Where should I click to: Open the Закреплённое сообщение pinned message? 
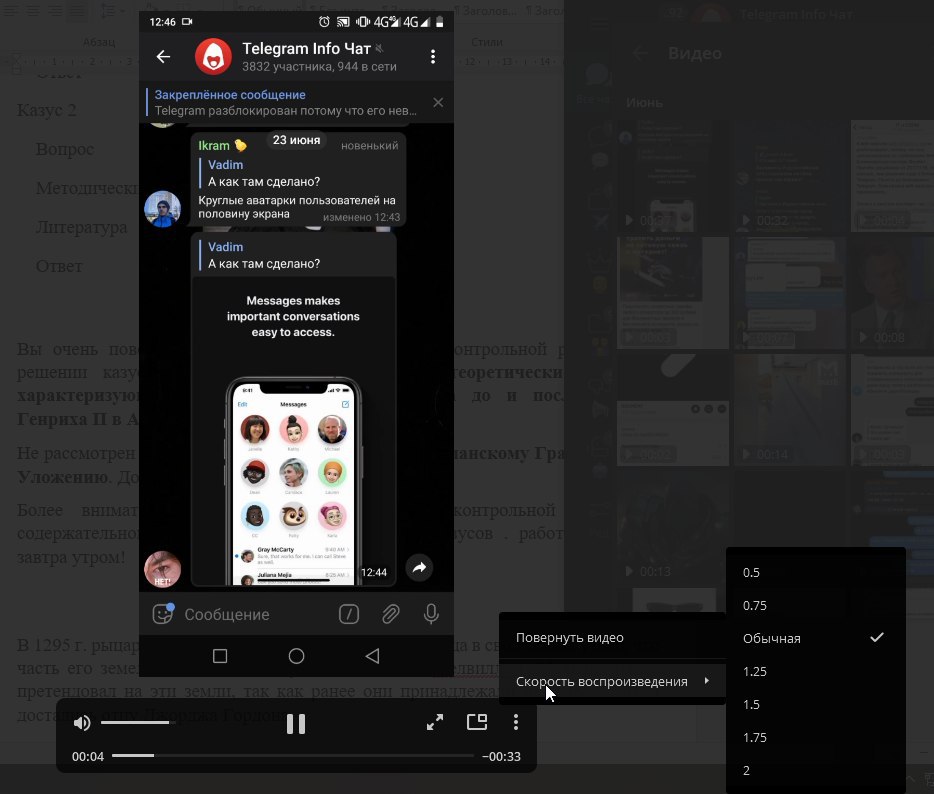(285, 102)
